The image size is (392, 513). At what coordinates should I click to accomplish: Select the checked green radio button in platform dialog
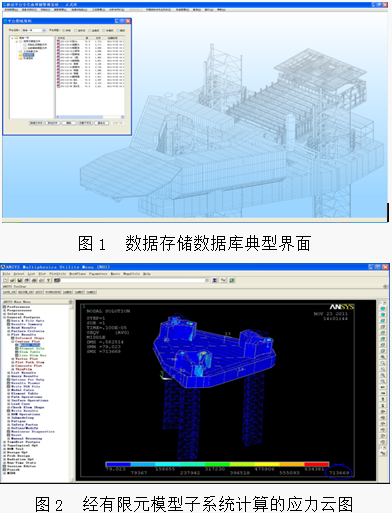pos(63,30)
